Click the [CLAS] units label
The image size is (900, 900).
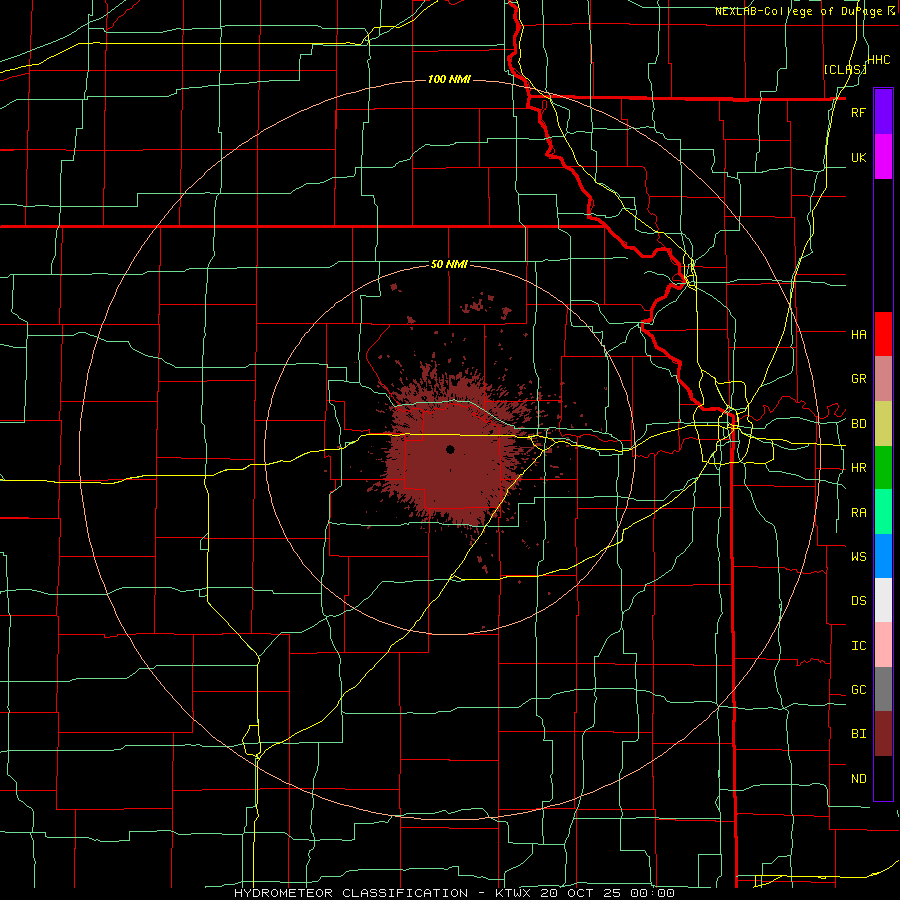point(845,69)
